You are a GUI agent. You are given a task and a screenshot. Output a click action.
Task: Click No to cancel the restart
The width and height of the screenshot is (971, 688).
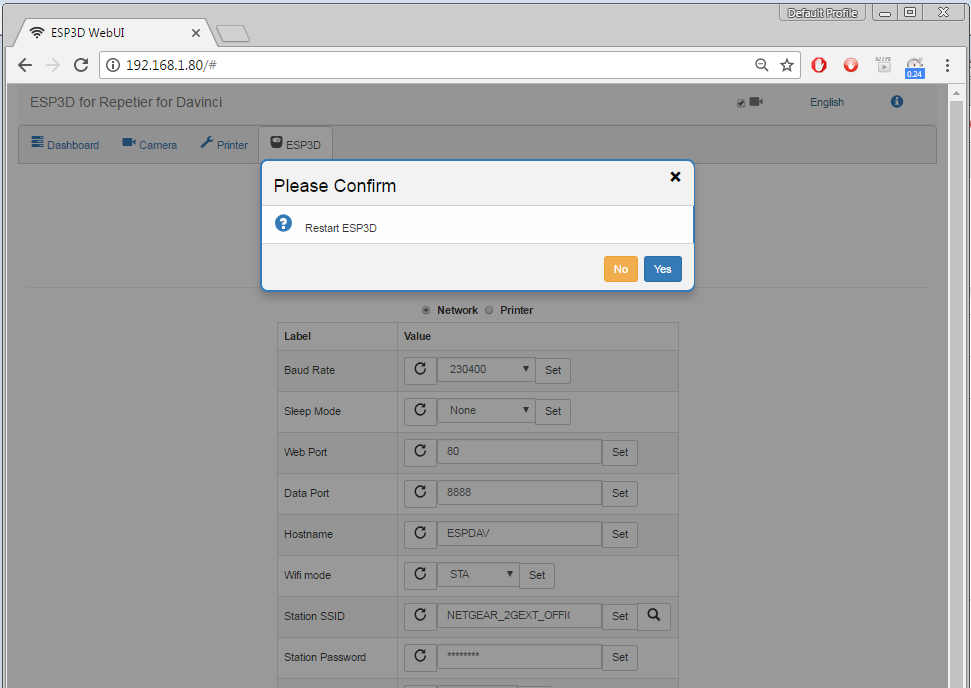(620, 269)
